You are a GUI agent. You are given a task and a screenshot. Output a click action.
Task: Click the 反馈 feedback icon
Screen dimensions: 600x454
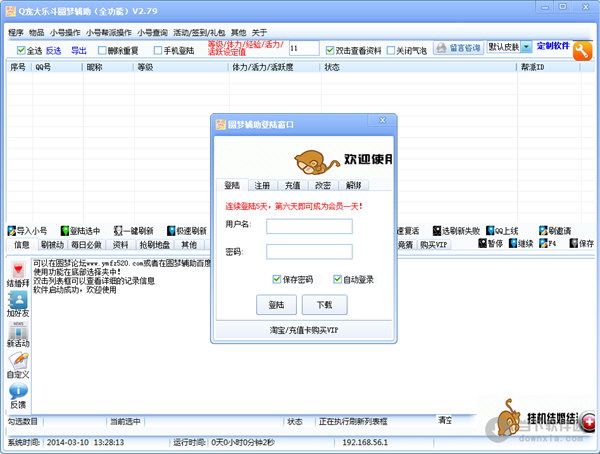[17, 393]
